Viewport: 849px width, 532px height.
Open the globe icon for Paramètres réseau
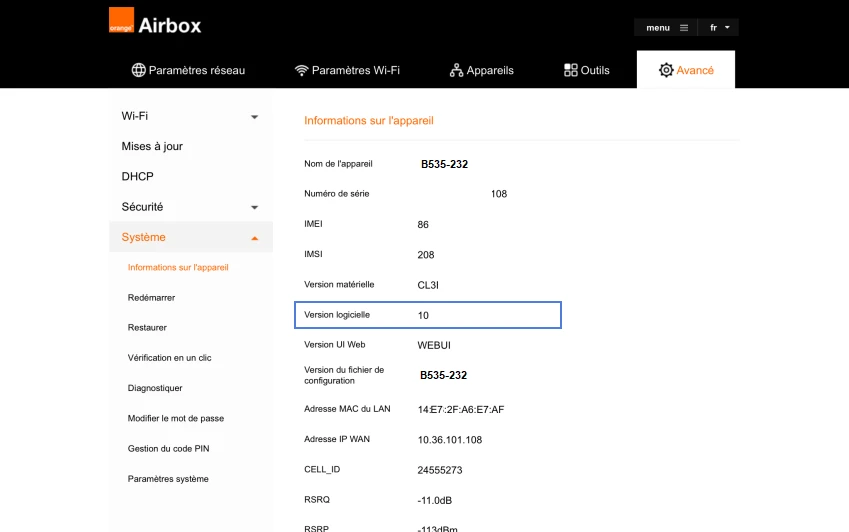coord(139,70)
